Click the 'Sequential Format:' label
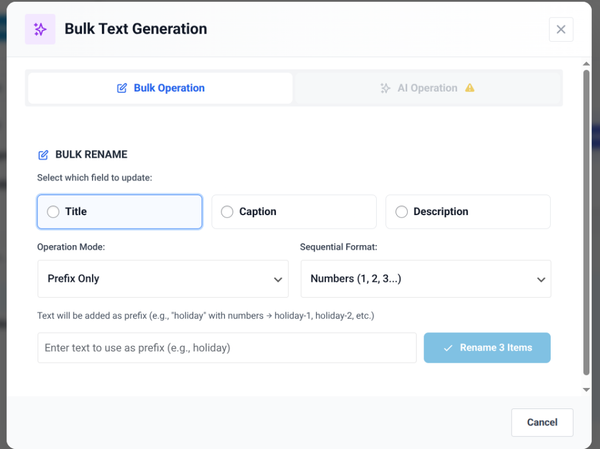The height and width of the screenshot is (449, 600). pos(338,247)
